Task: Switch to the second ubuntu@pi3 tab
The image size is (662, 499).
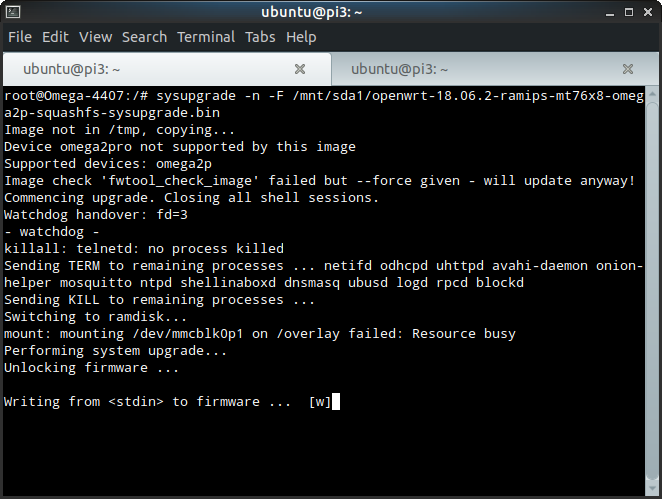Action: pos(494,69)
